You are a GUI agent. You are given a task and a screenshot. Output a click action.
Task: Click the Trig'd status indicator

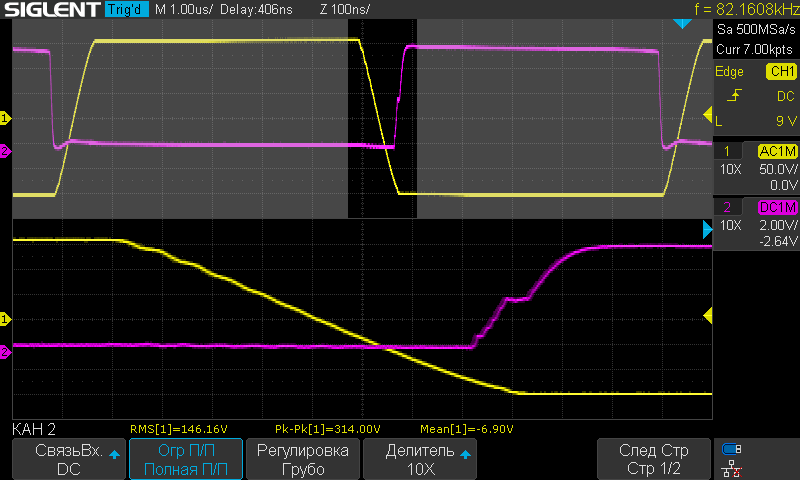(127, 9)
